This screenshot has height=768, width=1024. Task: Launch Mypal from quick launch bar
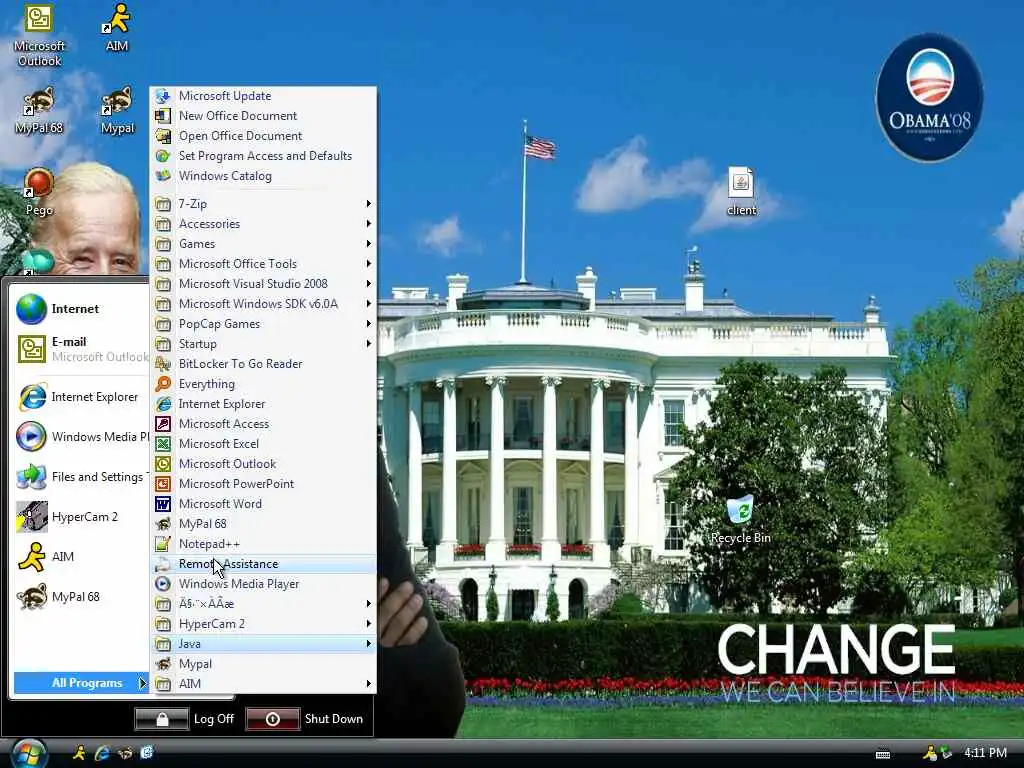(x=125, y=753)
